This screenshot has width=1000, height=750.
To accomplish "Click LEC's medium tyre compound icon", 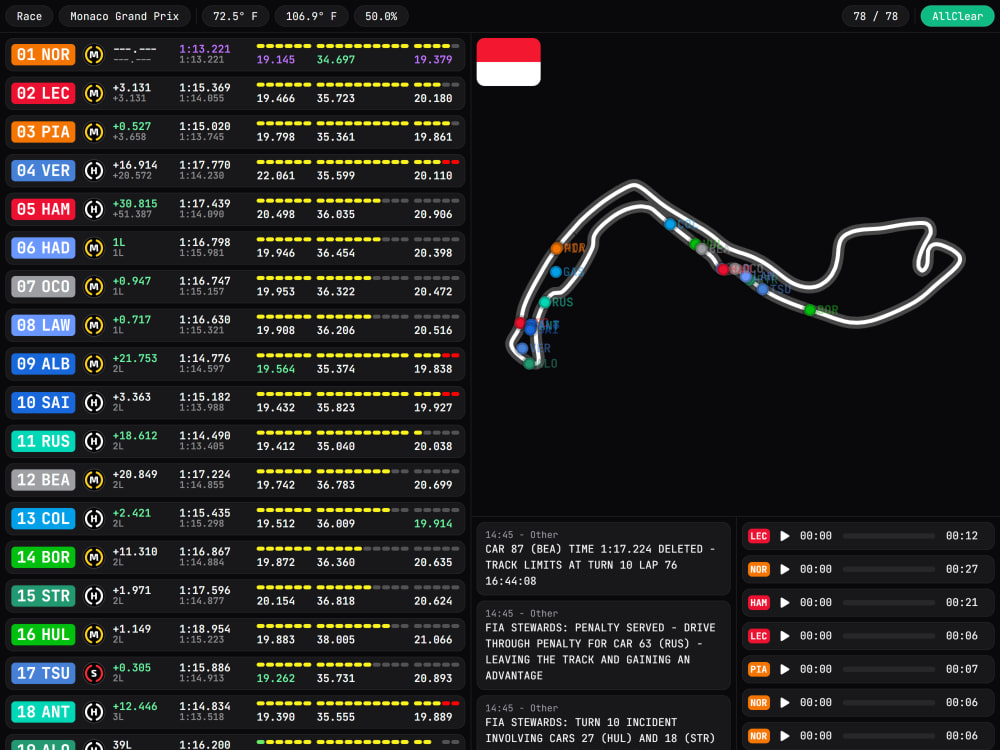I will [x=94, y=93].
